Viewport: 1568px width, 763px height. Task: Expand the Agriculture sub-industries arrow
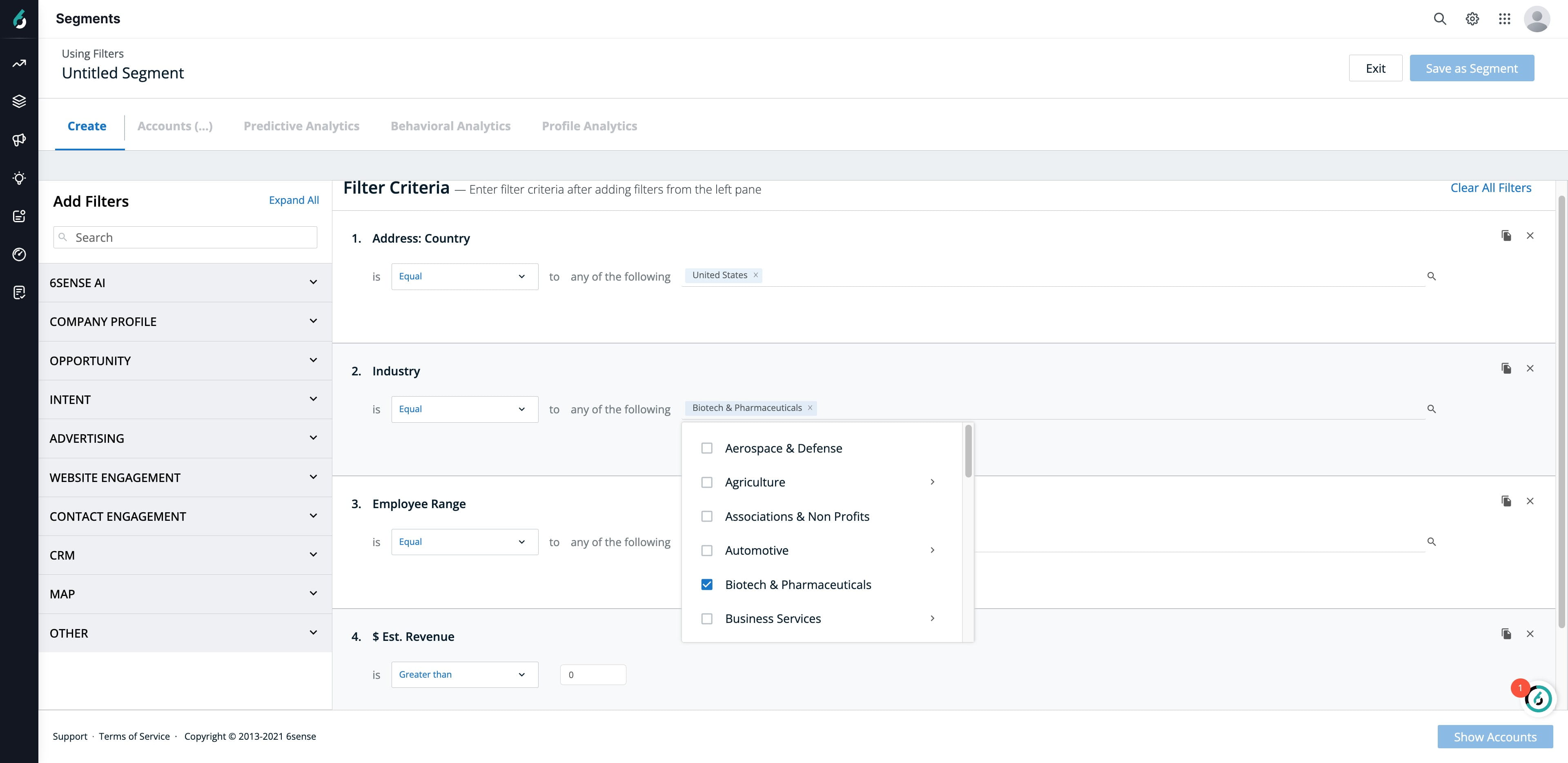933,482
